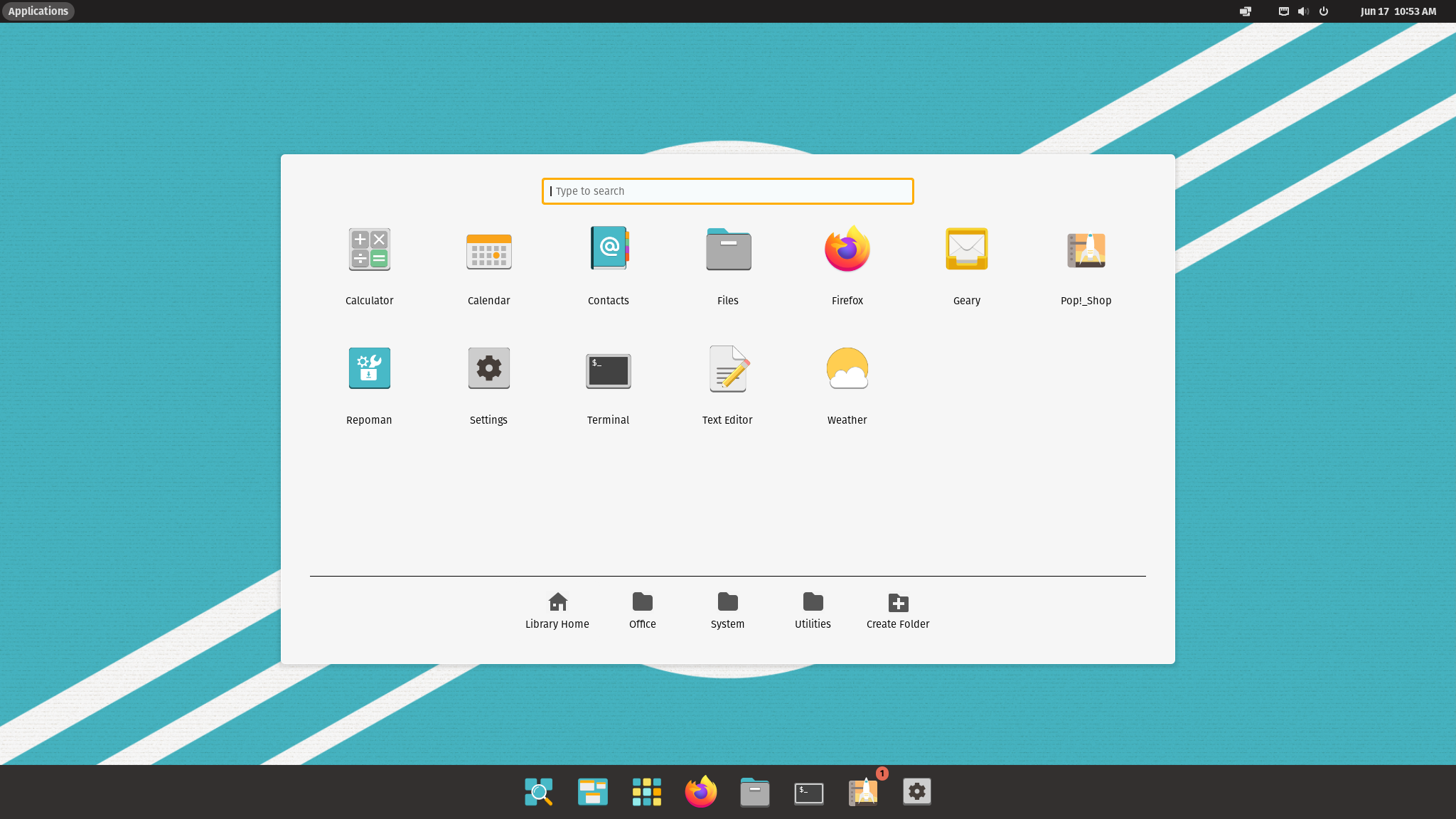Show workspaces from the dock
1456x819 pixels.
point(593,791)
